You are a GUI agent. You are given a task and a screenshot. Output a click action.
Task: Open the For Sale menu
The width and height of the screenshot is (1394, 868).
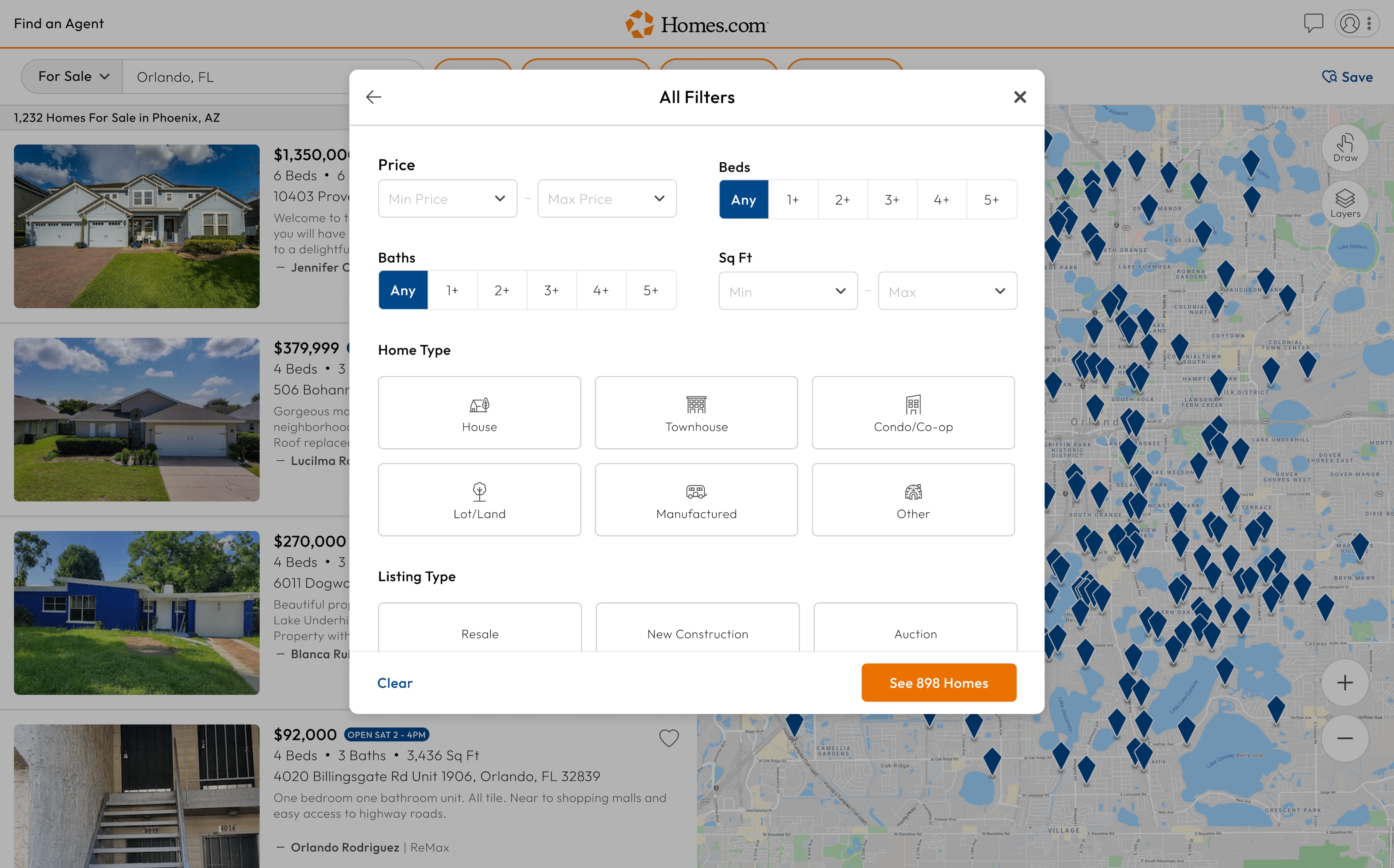pos(73,76)
